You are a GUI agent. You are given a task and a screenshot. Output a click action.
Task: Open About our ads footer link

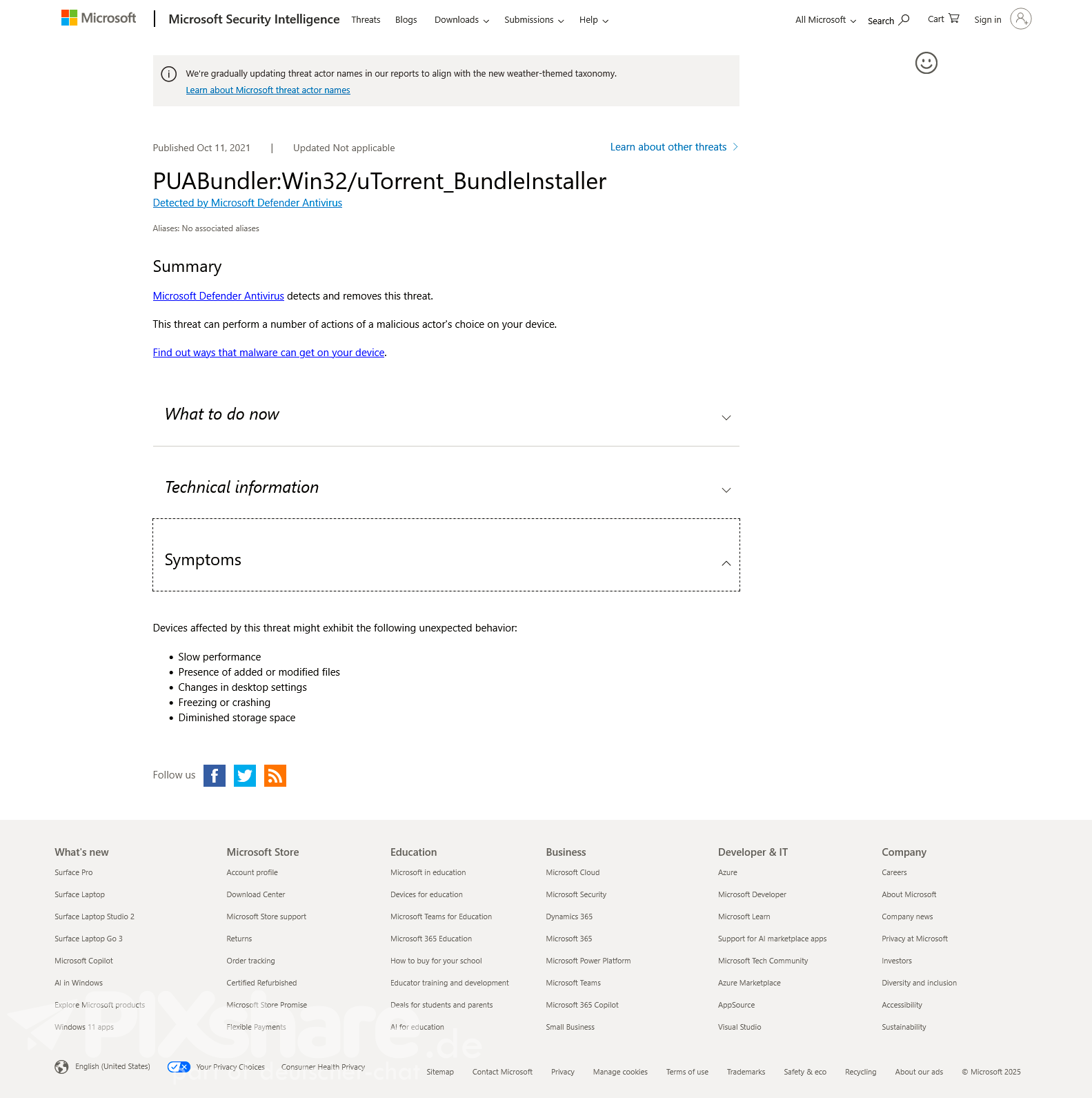920,1072
